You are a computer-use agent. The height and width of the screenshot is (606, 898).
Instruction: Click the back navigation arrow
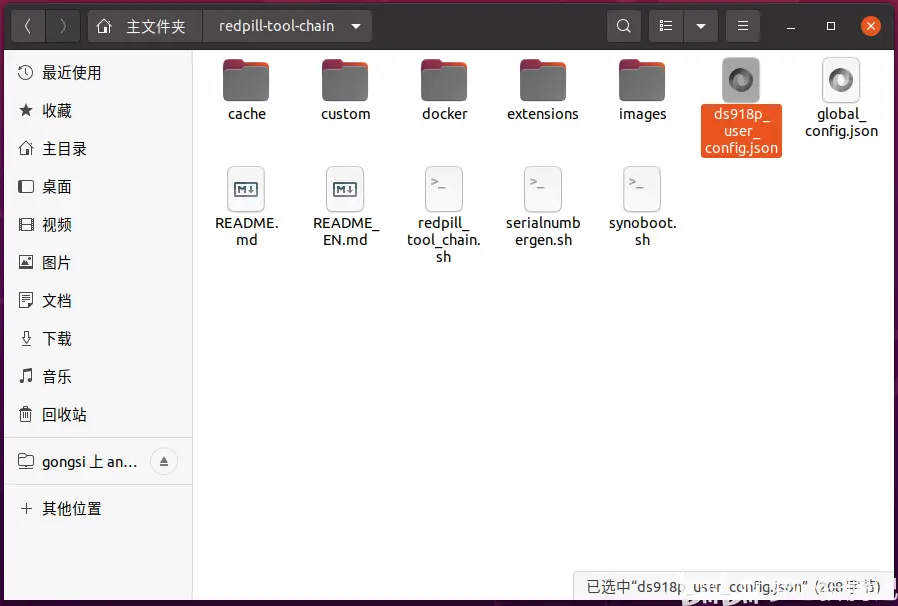point(27,26)
